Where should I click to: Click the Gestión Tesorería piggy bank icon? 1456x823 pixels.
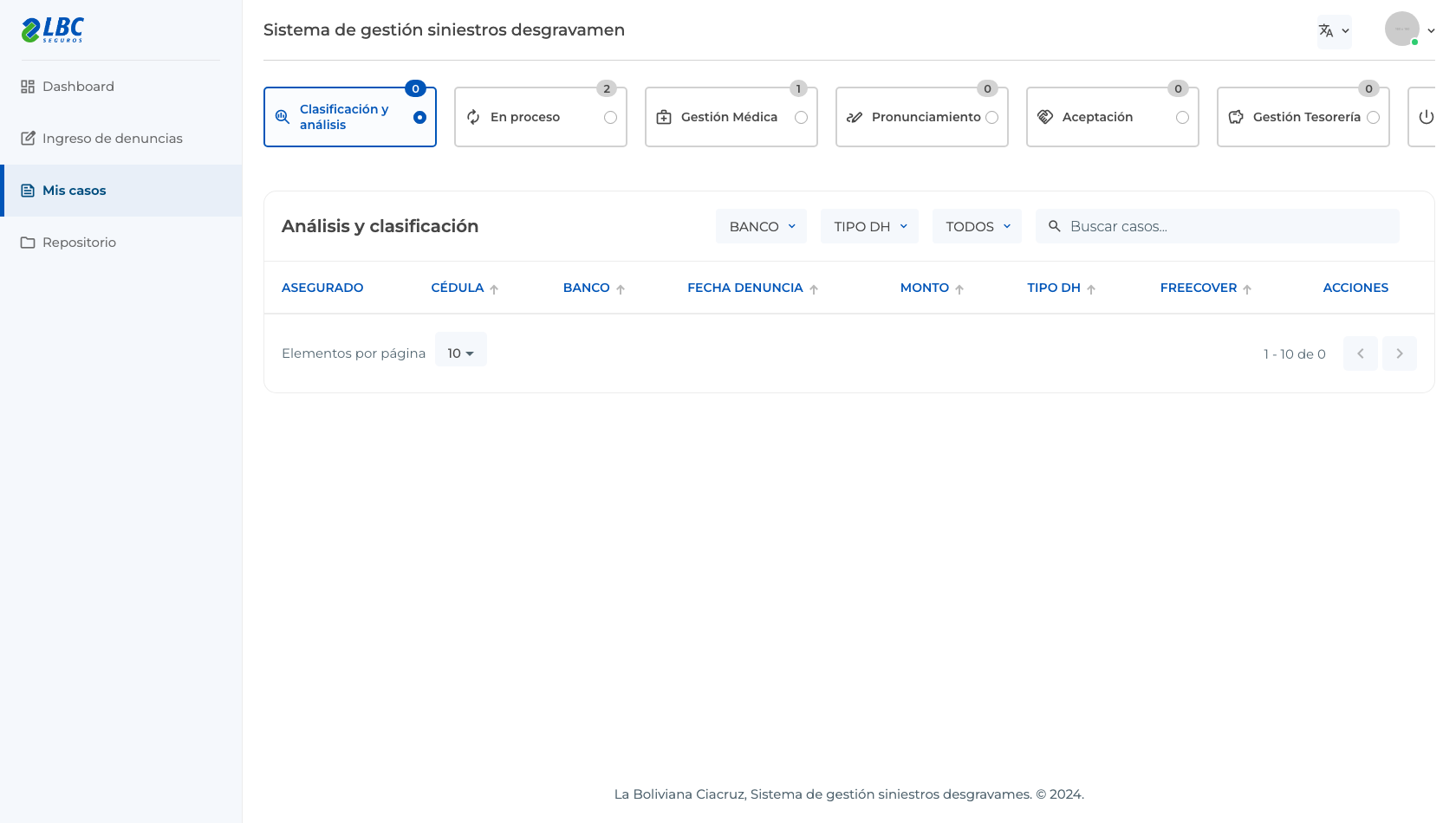(1236, 117)
